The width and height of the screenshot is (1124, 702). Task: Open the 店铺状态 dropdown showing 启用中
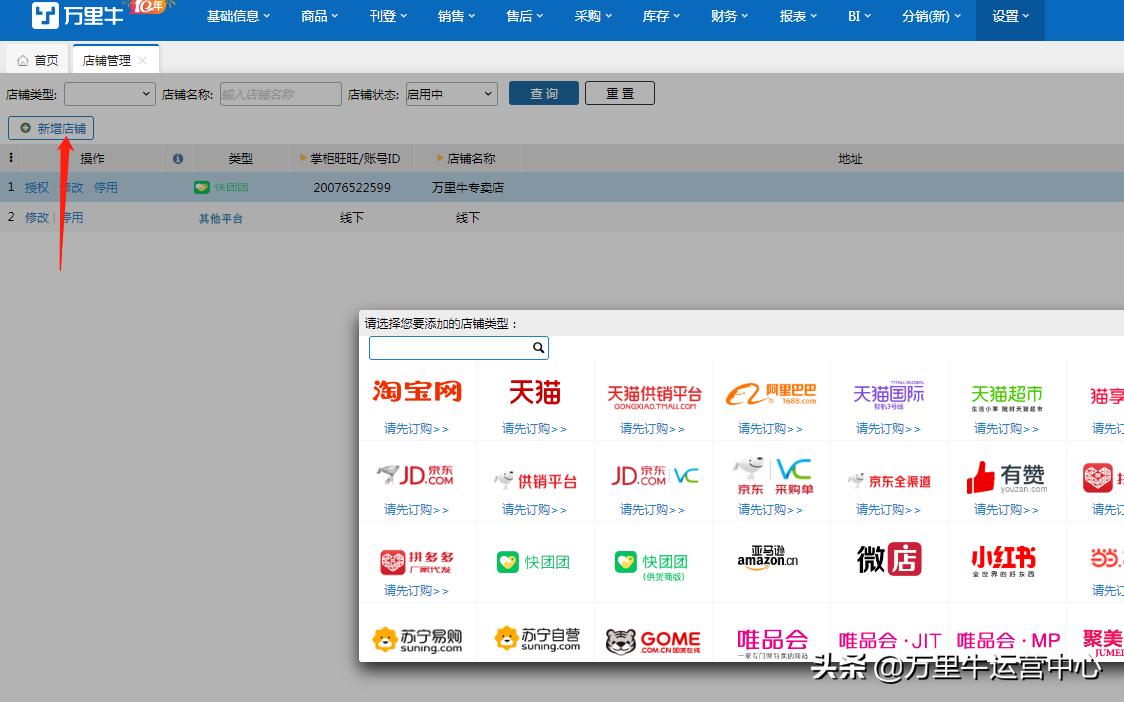coord(451,93)
